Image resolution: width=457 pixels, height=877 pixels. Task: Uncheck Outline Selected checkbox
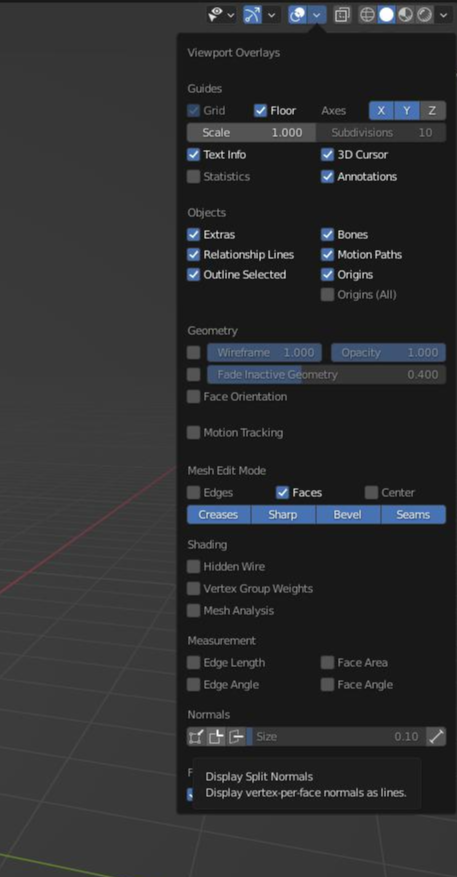(194, 275)
